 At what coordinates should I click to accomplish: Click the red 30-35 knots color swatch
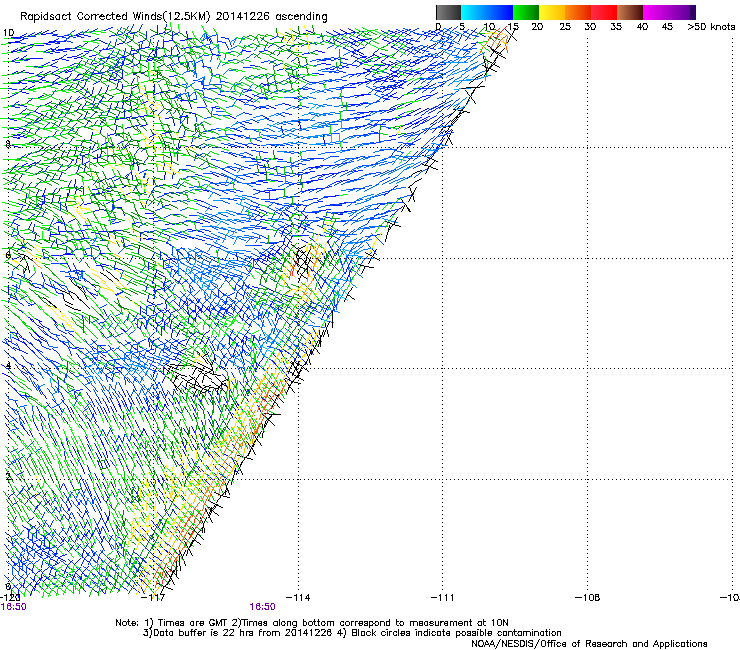604,12
